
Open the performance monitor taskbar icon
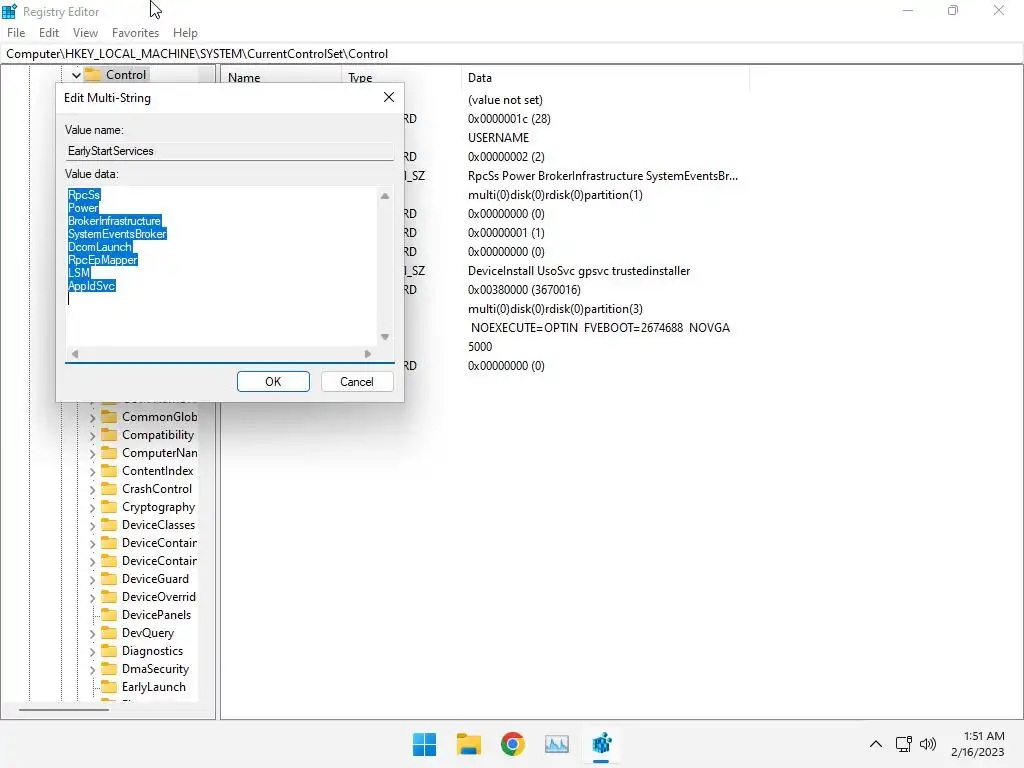pos(556,744)
